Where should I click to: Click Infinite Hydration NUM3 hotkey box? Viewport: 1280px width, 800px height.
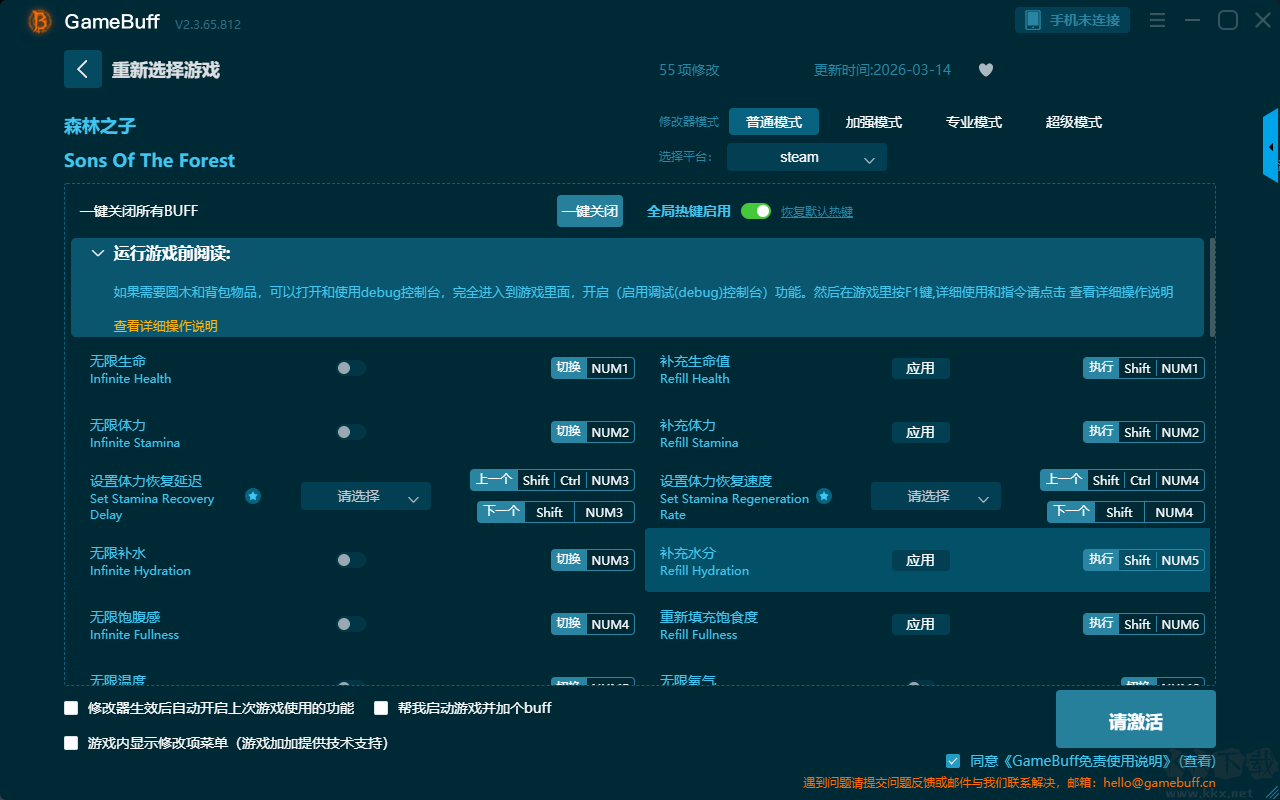[x=593, y=560]
